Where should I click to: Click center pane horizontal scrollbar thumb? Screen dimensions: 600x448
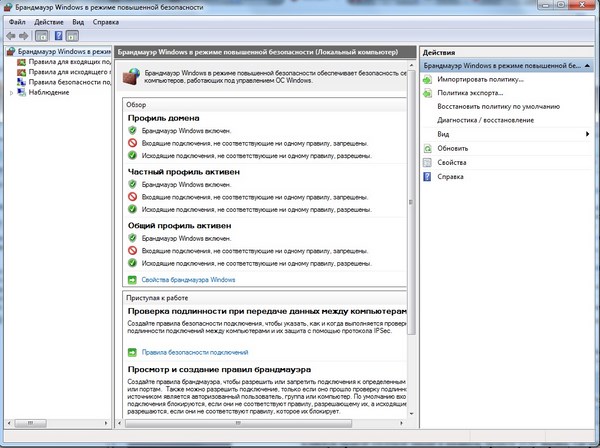(x=238, y=423)
